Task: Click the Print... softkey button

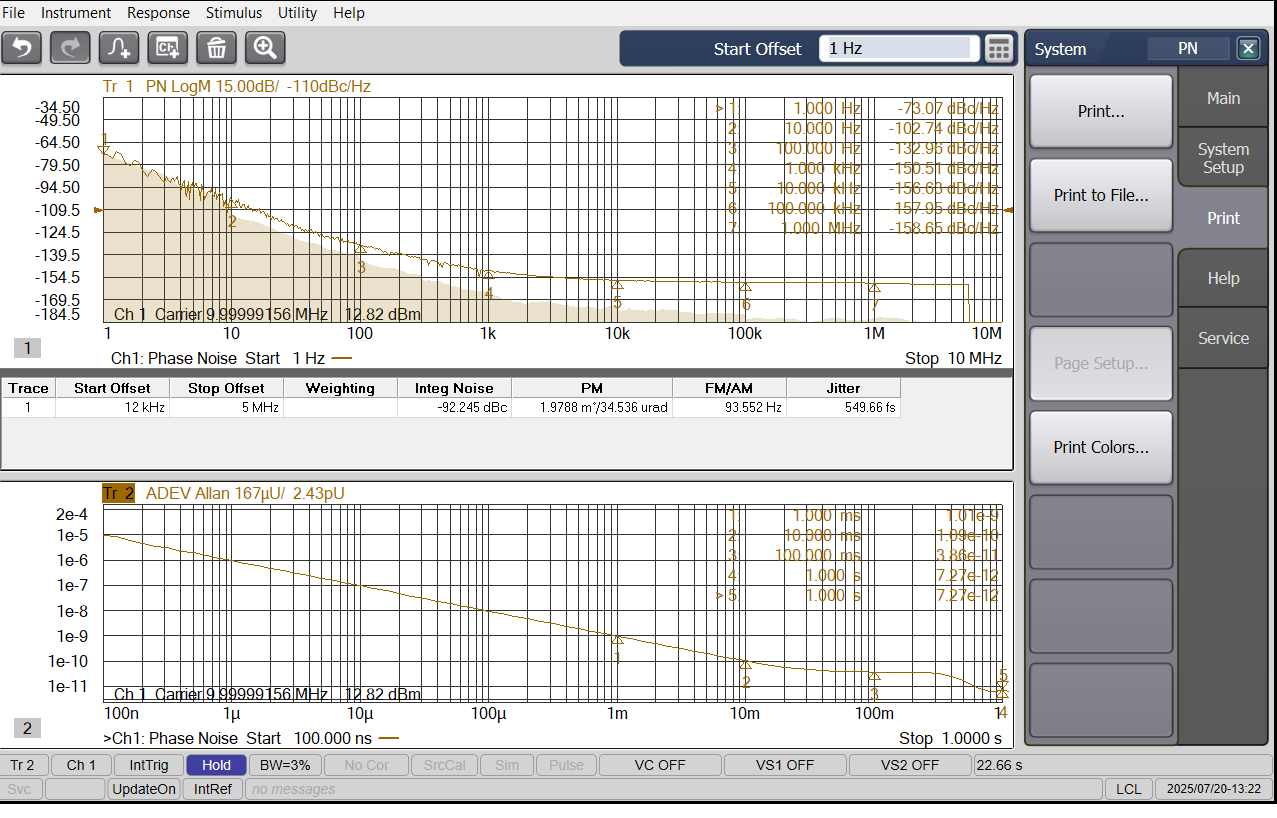Action: [x=1101, y=111]
